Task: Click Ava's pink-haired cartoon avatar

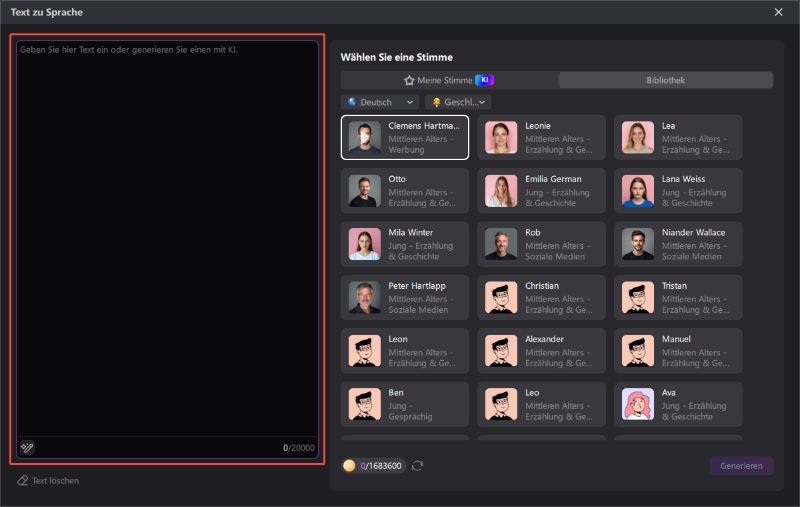Action: click(638, 404)
